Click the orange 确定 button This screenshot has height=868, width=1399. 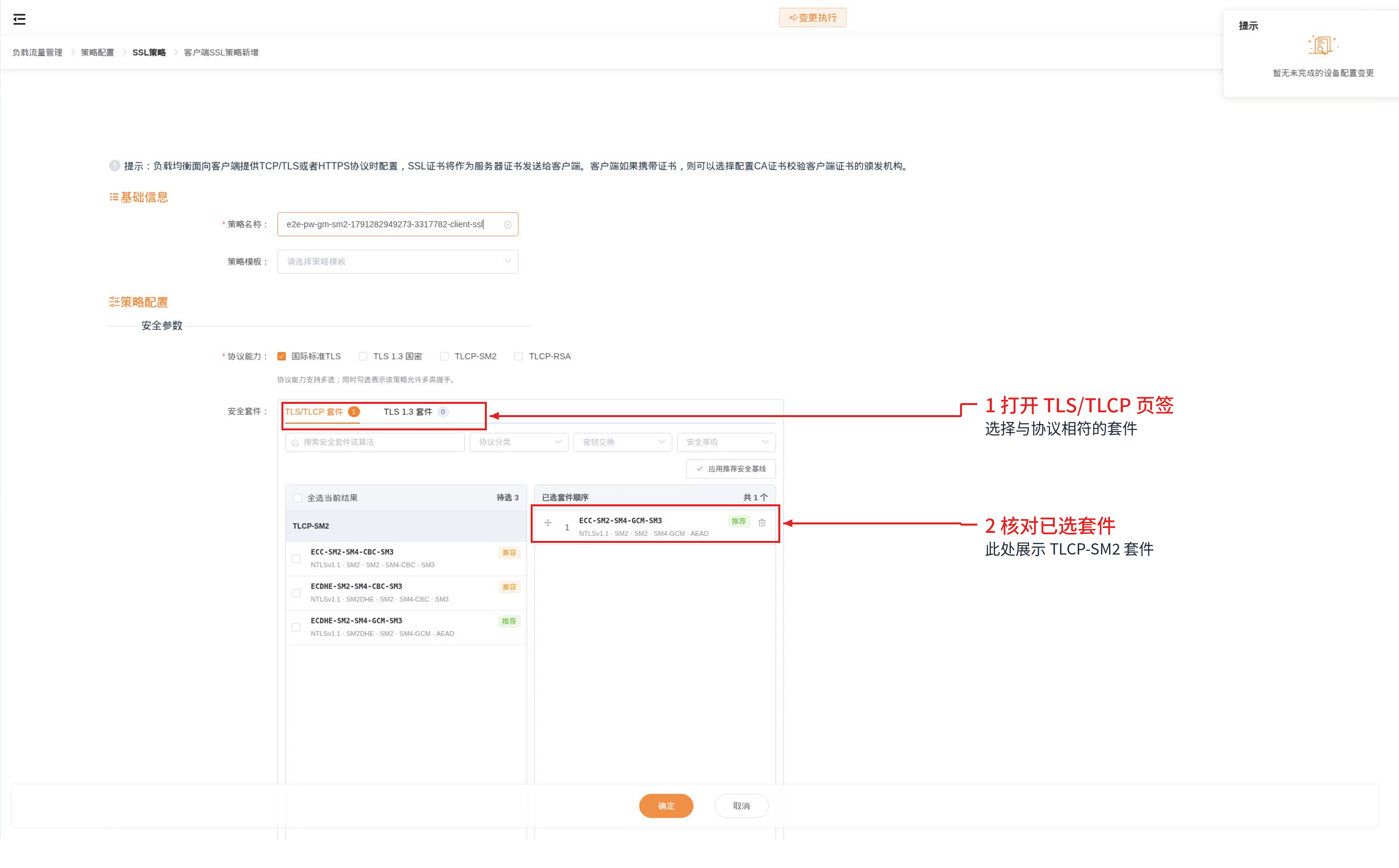click(666, 806)
